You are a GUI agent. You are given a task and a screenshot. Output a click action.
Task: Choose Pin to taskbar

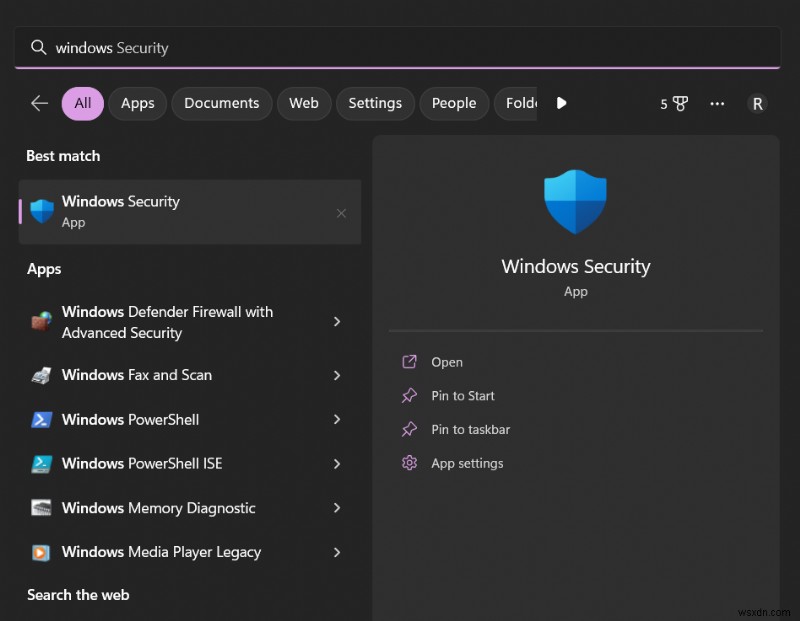tap(470, 430)
